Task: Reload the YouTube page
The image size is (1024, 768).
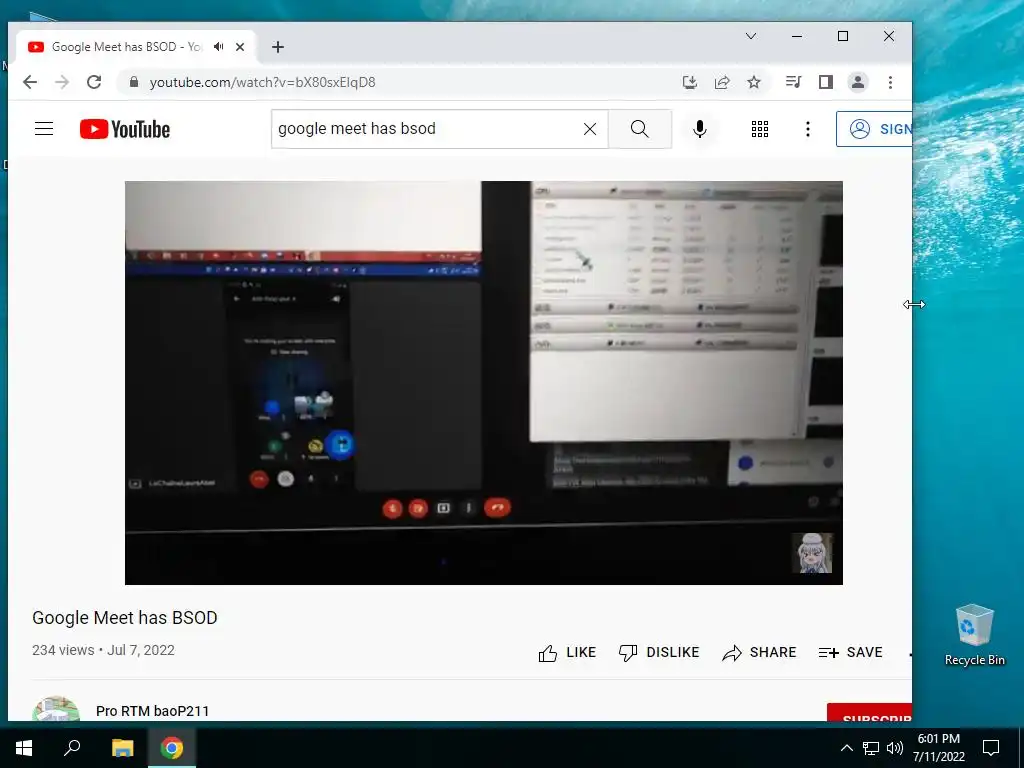Action: coord(94,82)
